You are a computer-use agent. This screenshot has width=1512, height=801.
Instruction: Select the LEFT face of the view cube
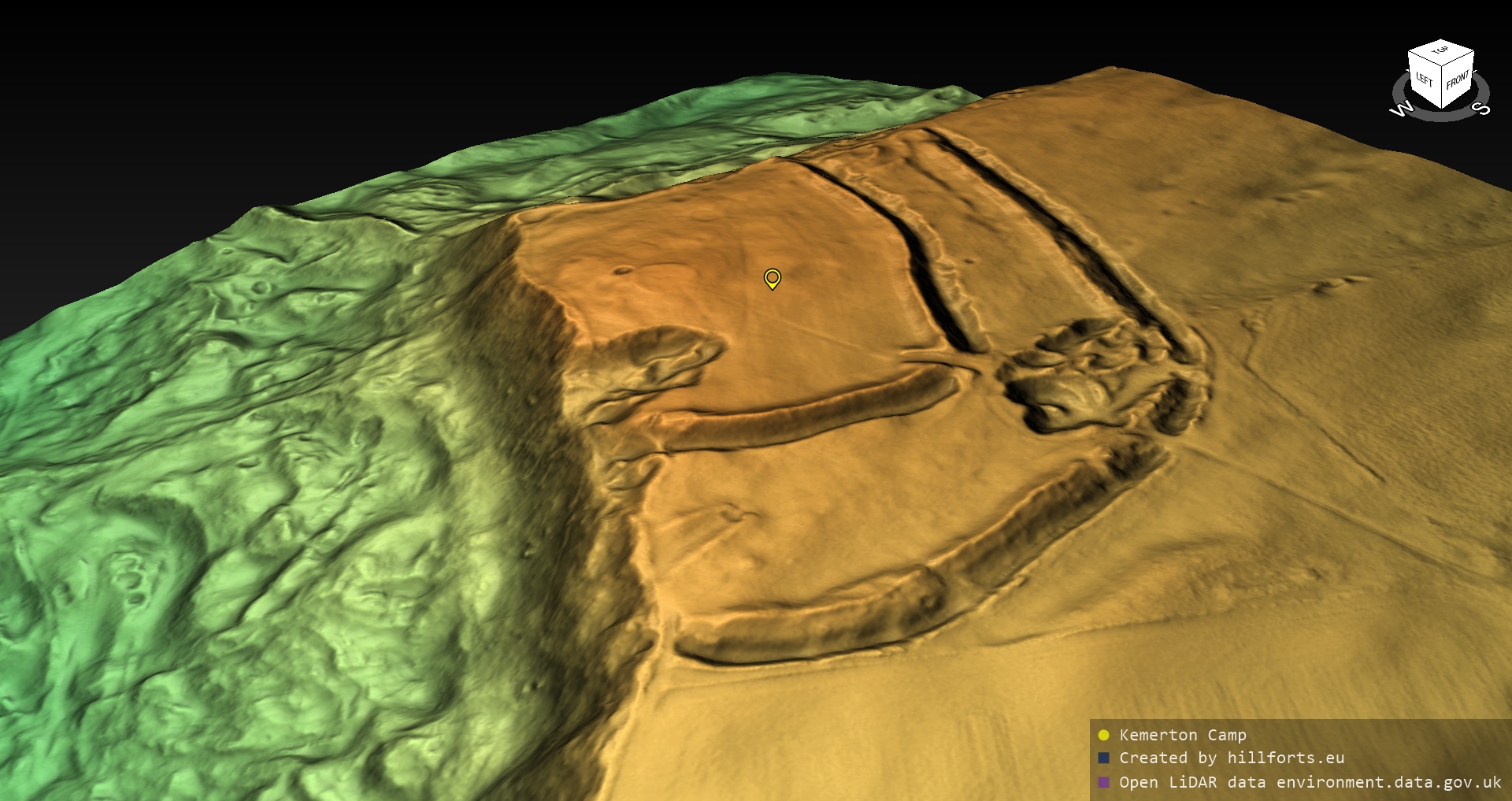[1425, 79]
